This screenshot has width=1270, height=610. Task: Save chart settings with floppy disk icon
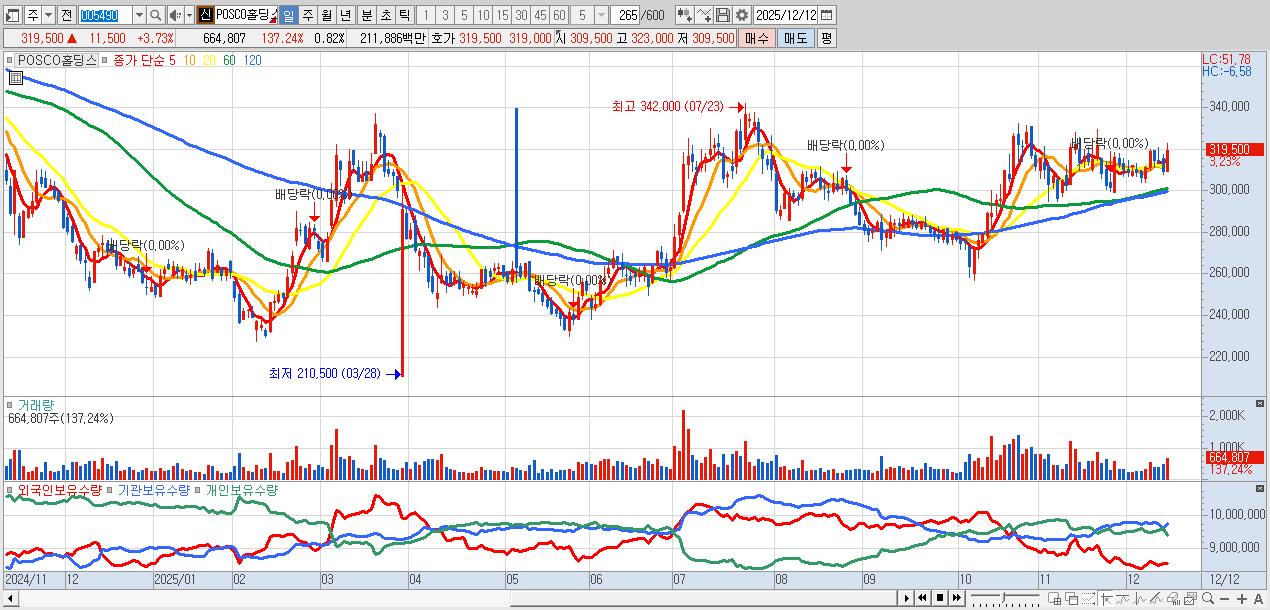(x=723, y=15)
